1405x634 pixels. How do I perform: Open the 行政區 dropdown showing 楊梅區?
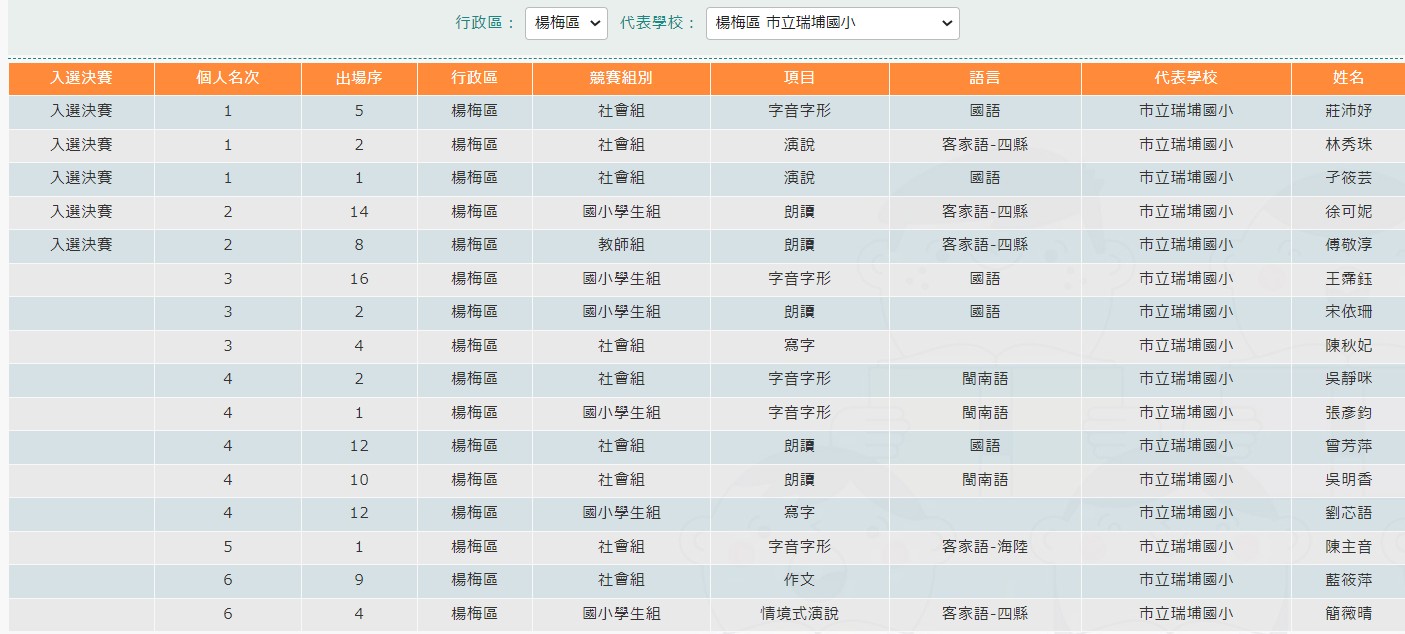pyautogui.click(x=566, y=23)
